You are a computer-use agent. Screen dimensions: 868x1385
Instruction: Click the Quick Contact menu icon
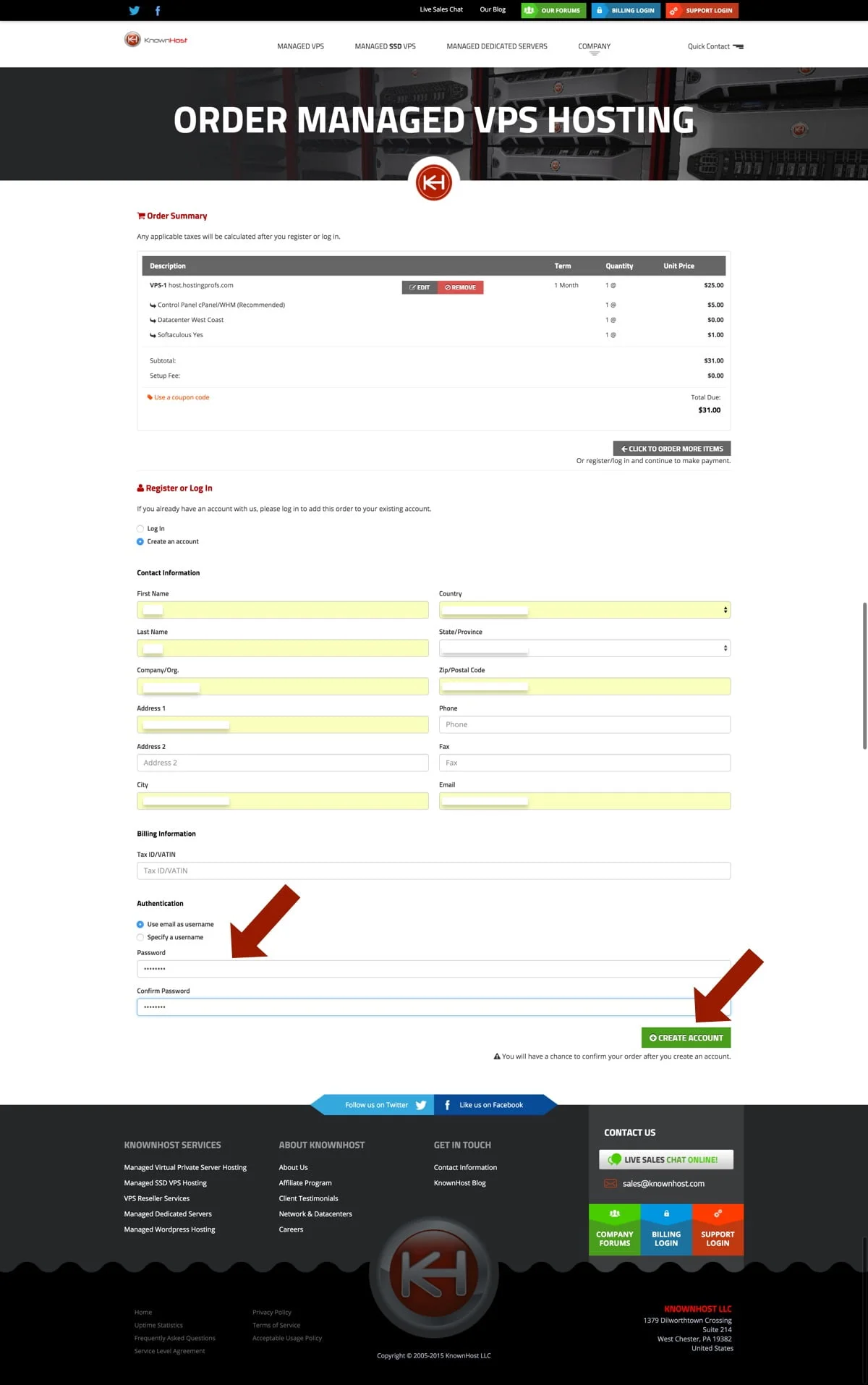pyautogui.click(x=738, y=46)
